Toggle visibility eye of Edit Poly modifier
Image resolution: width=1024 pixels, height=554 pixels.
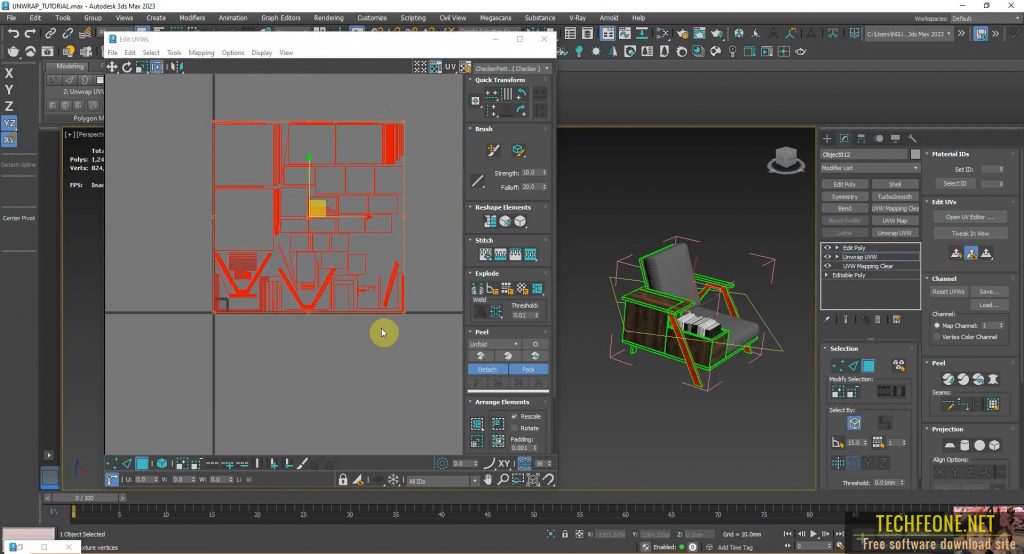tap(827, 248)
